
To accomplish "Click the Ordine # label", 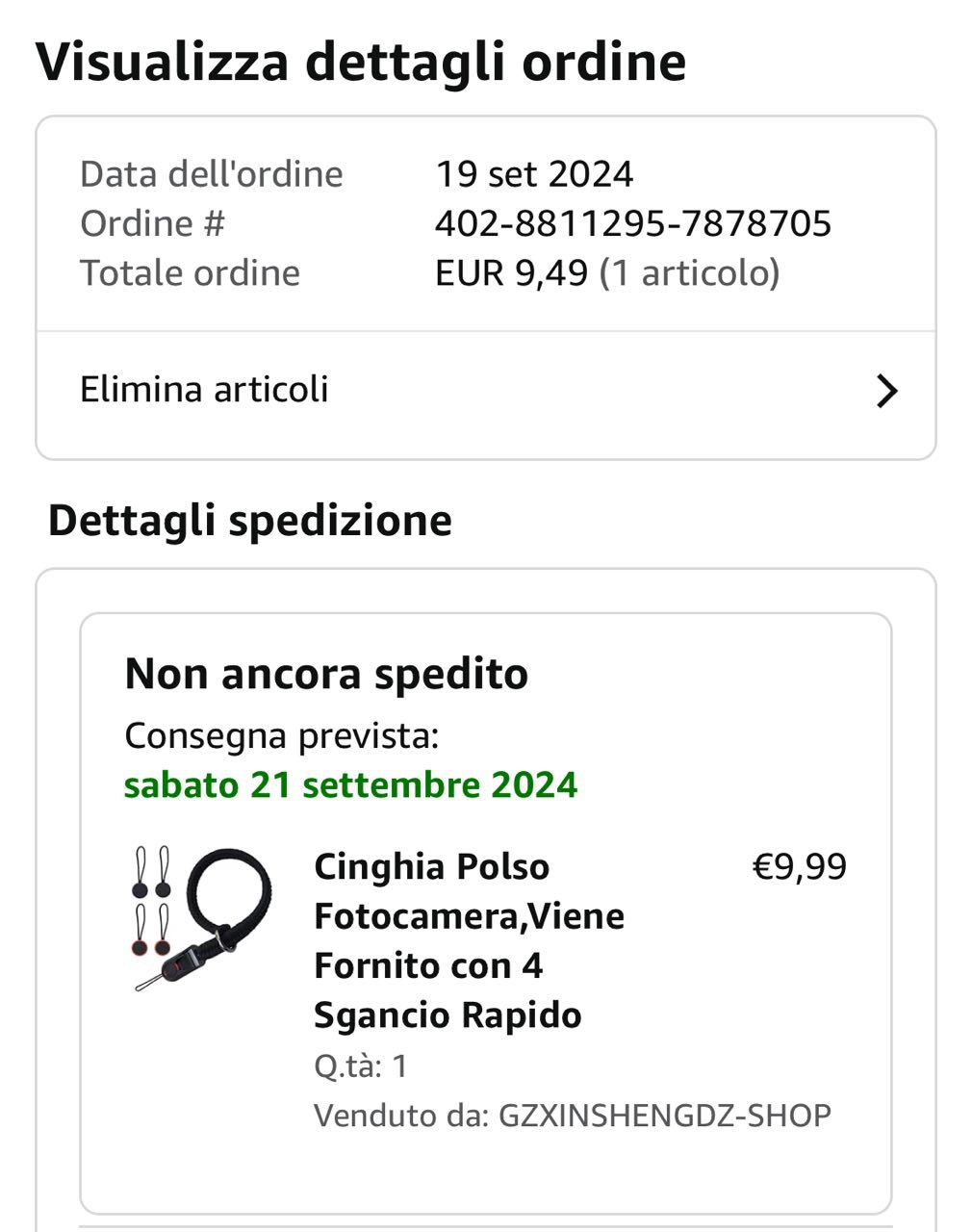I will point(152,223).
